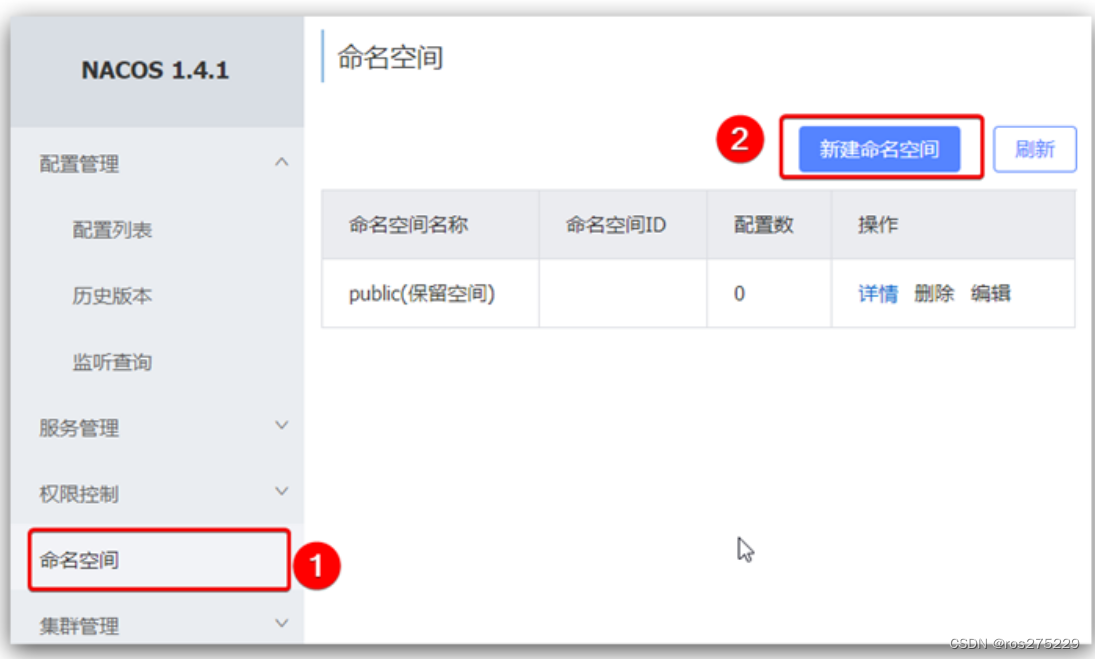This screenshot has width=1095, height=659.
Task: Open 配置列表 in sidebar
Action: [112, 230]
